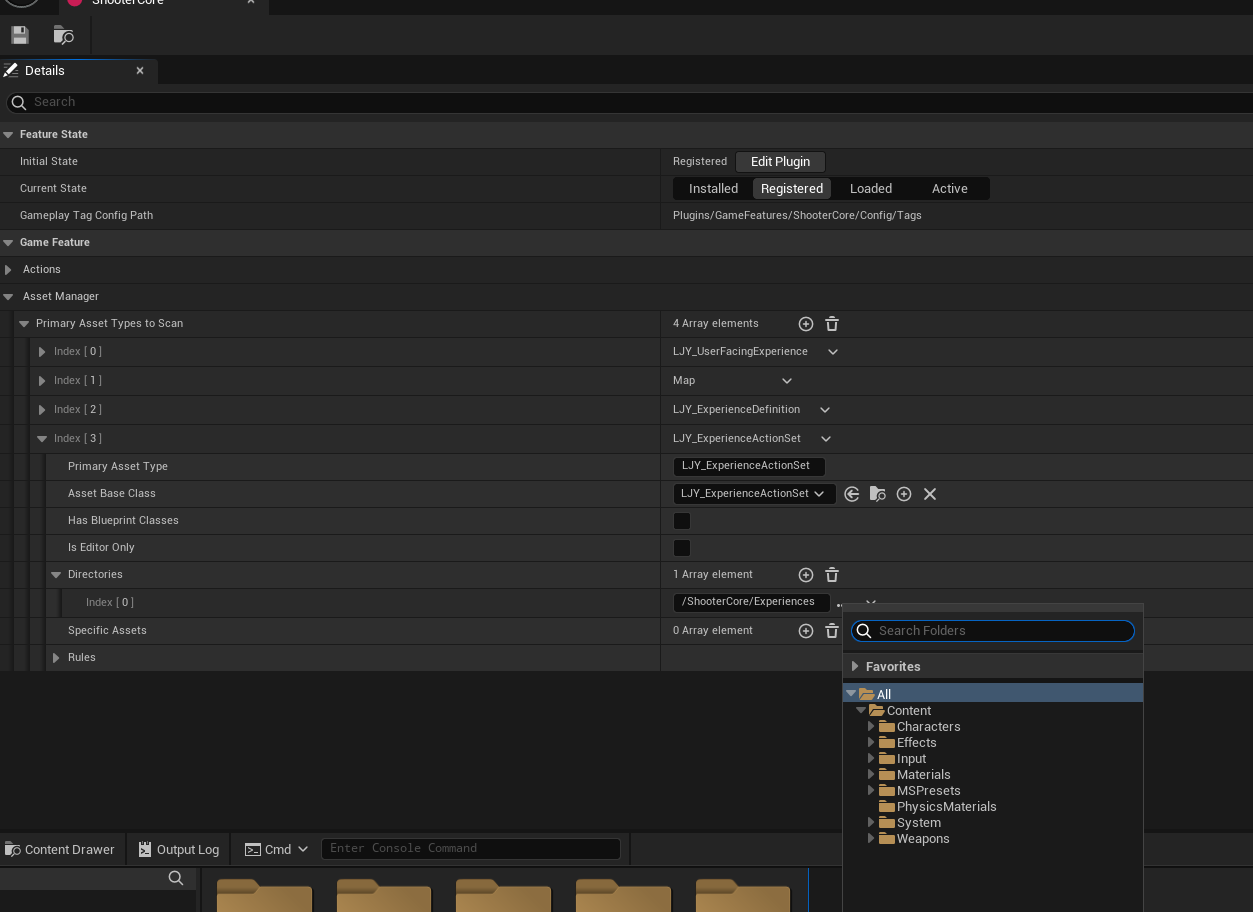The image size is (1253, 912).
Task: Open the LJY_UserFacingExperience element options dropdown
Action: point(833,352)
